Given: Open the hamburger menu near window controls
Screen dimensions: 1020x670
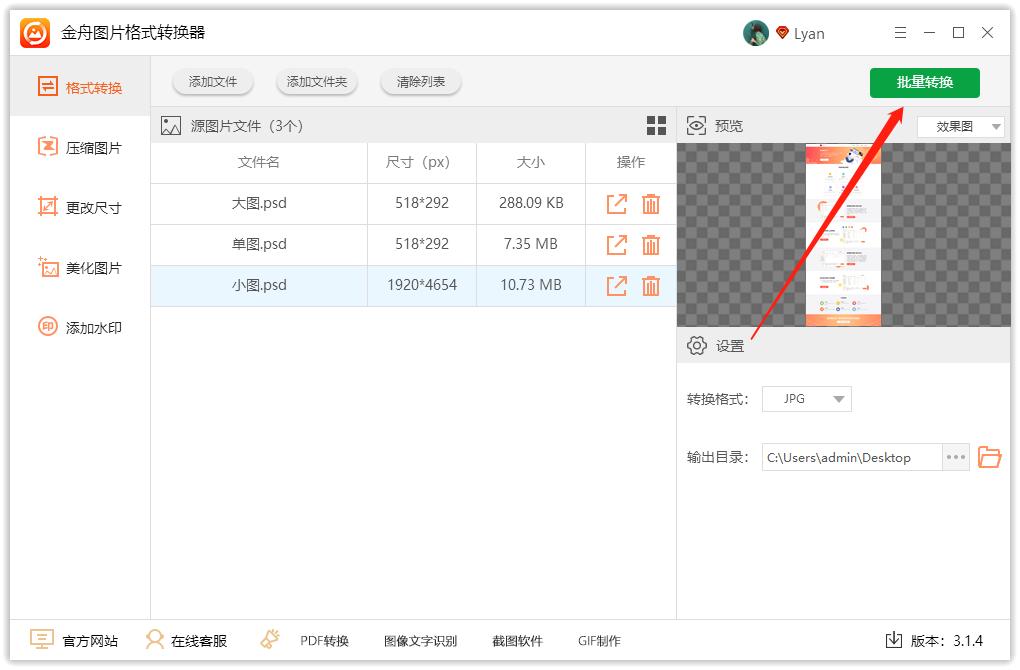Looking at the screenshot, I should [899, 32].
